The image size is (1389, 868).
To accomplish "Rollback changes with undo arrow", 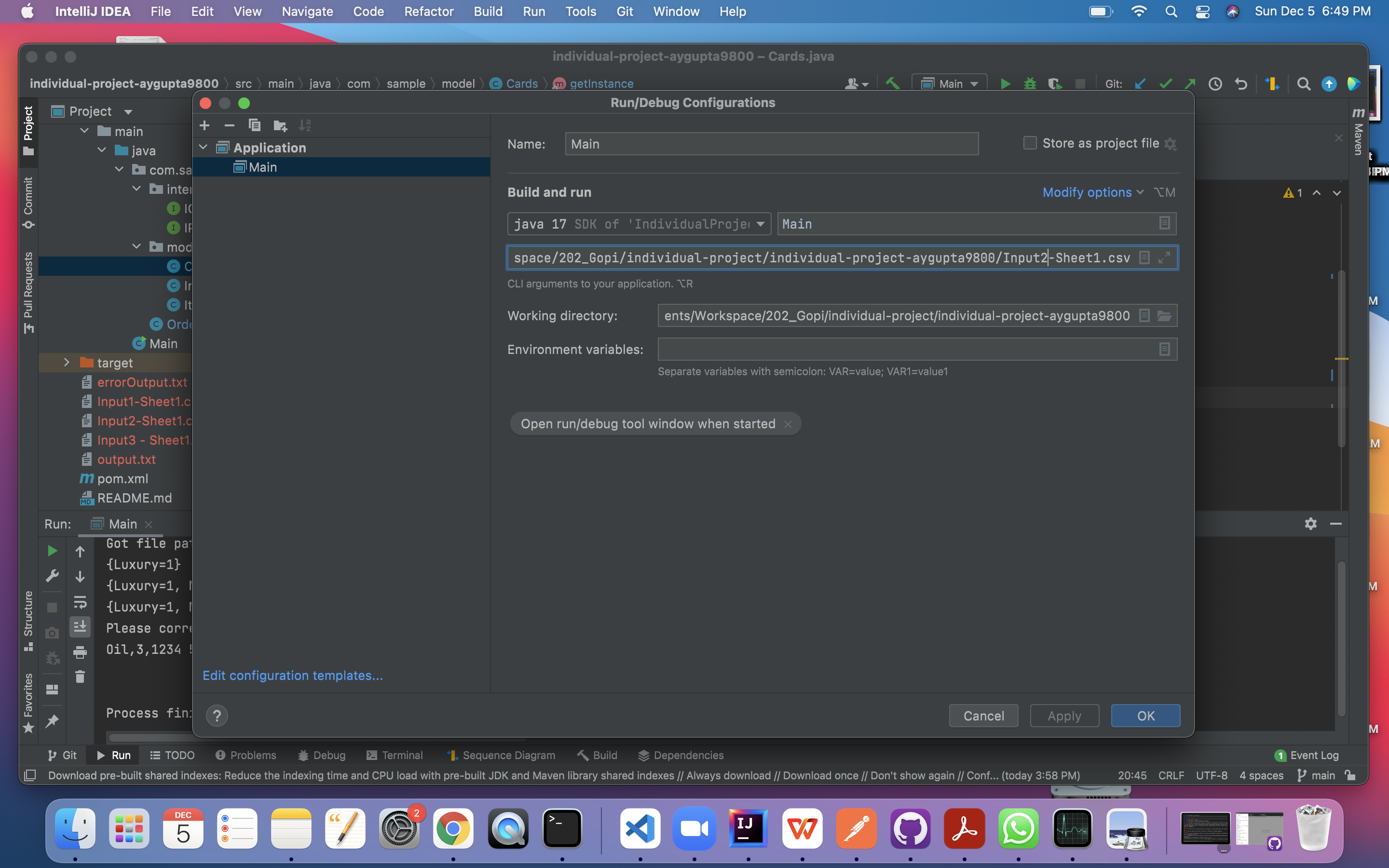I will 1241,84.
